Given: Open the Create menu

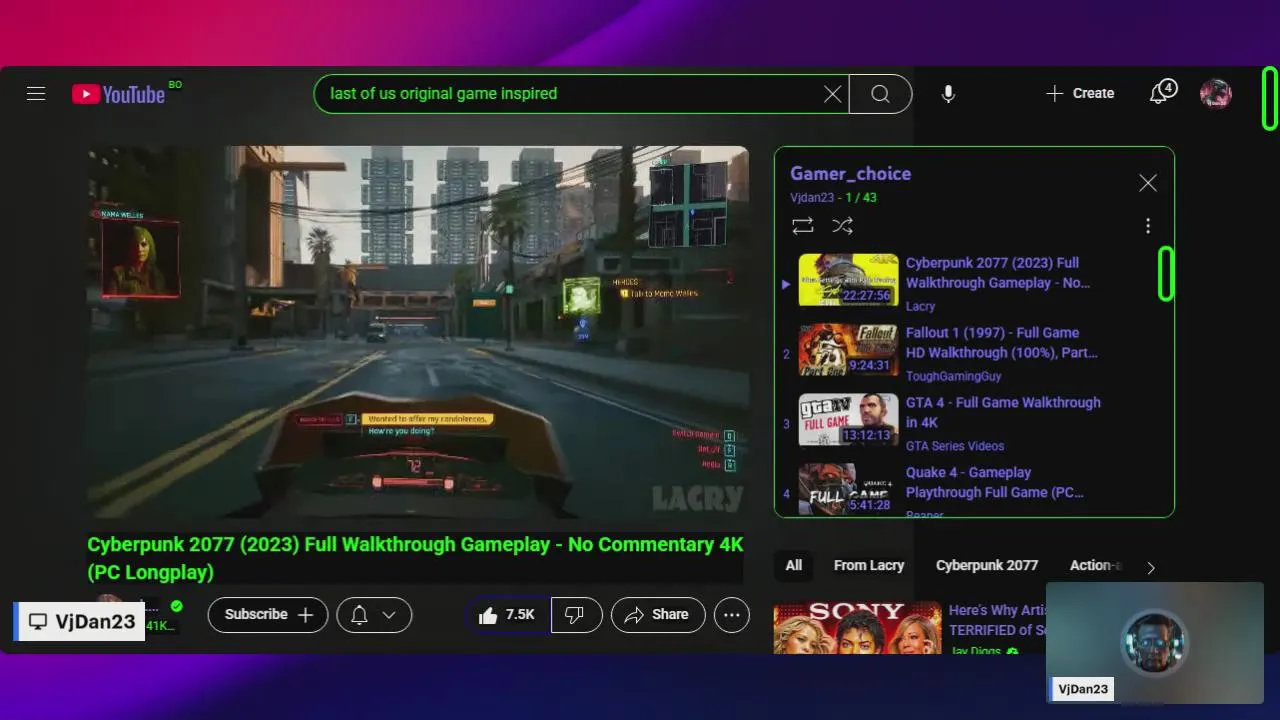Looking at the screenshot, I should click(x=1080, y=93).
